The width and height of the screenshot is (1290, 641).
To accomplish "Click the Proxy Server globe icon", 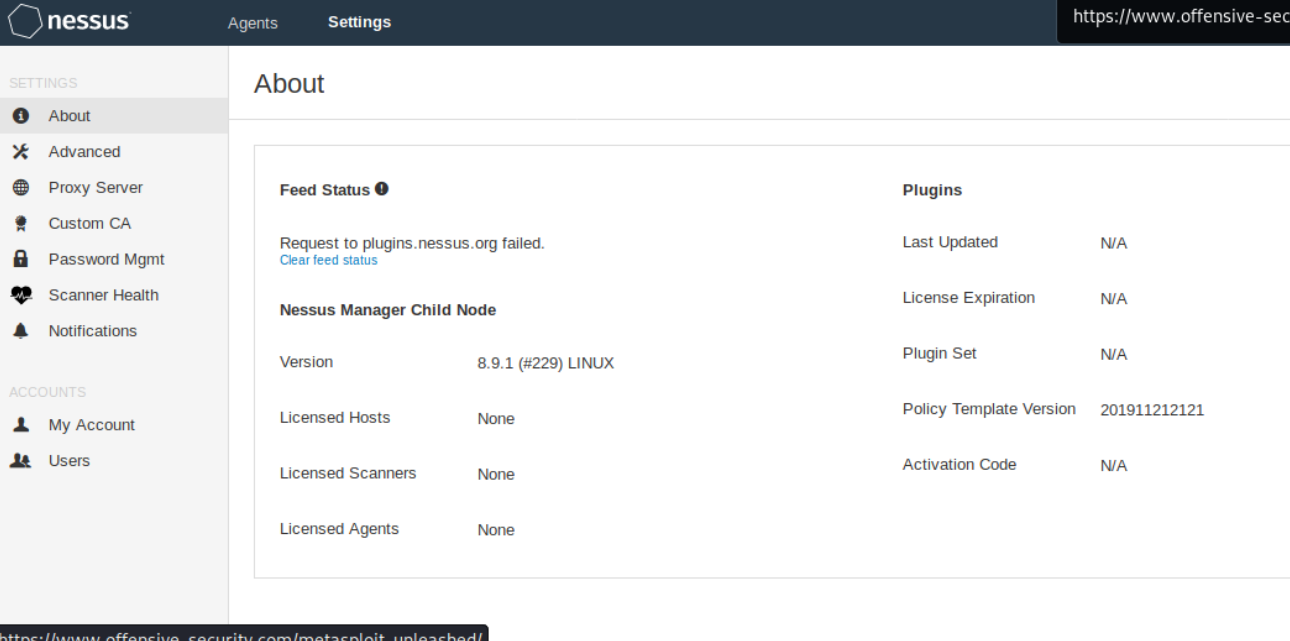I will pyautogui.click(x=20, y=188).
